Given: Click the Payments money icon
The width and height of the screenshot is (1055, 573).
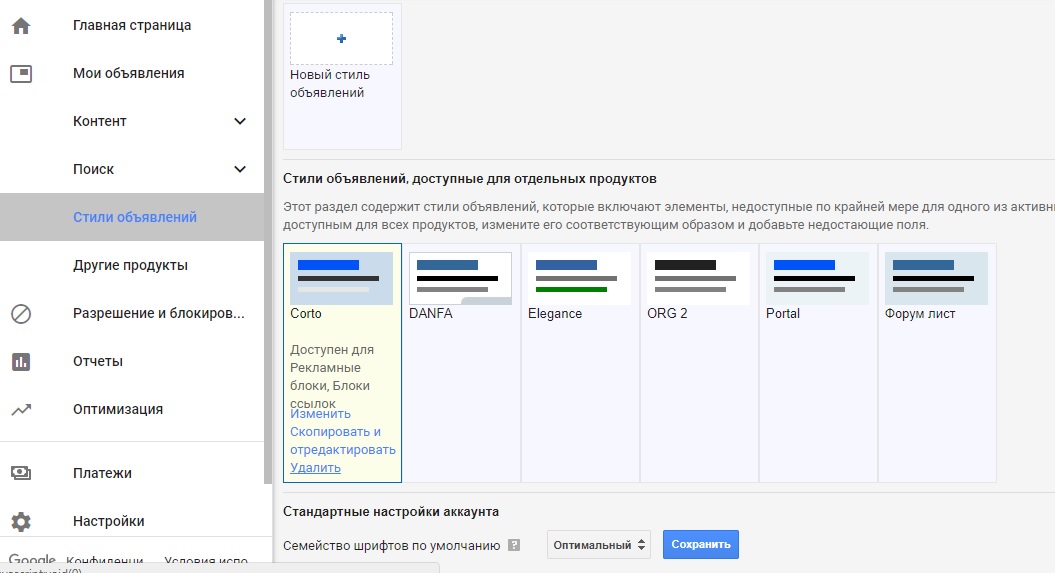Looking at the screenshot, I should pos(20,474).
